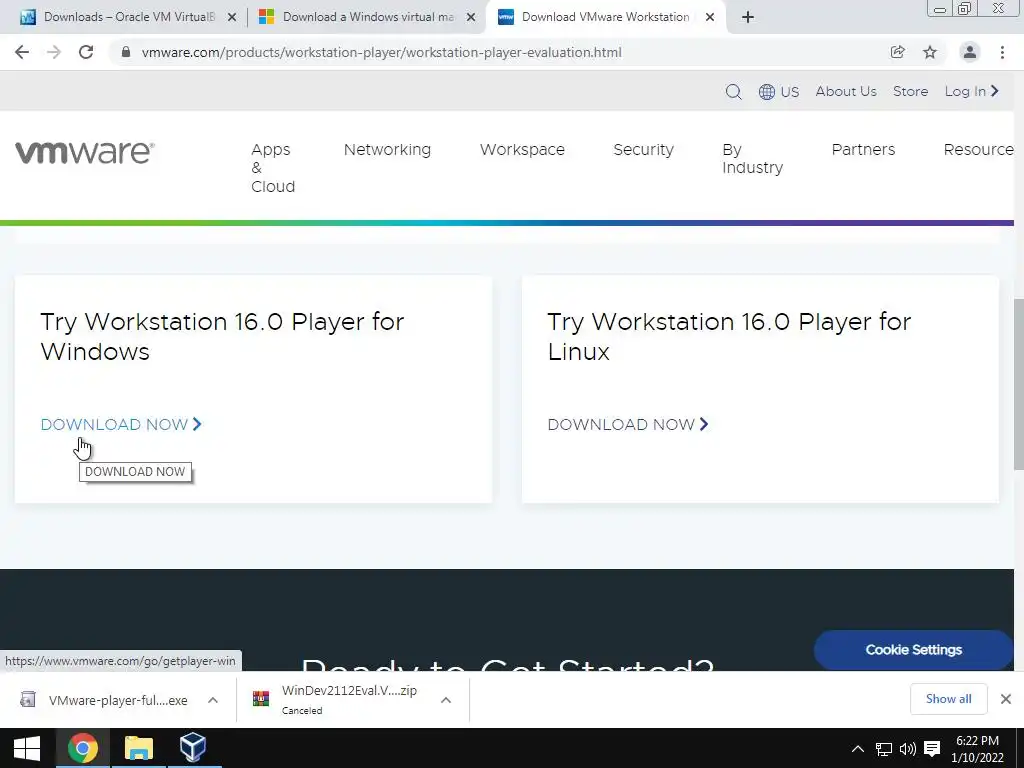
Task: Click the Try Workstation 16.0 Player for Windows heading
Action: [x=222, y=336]
